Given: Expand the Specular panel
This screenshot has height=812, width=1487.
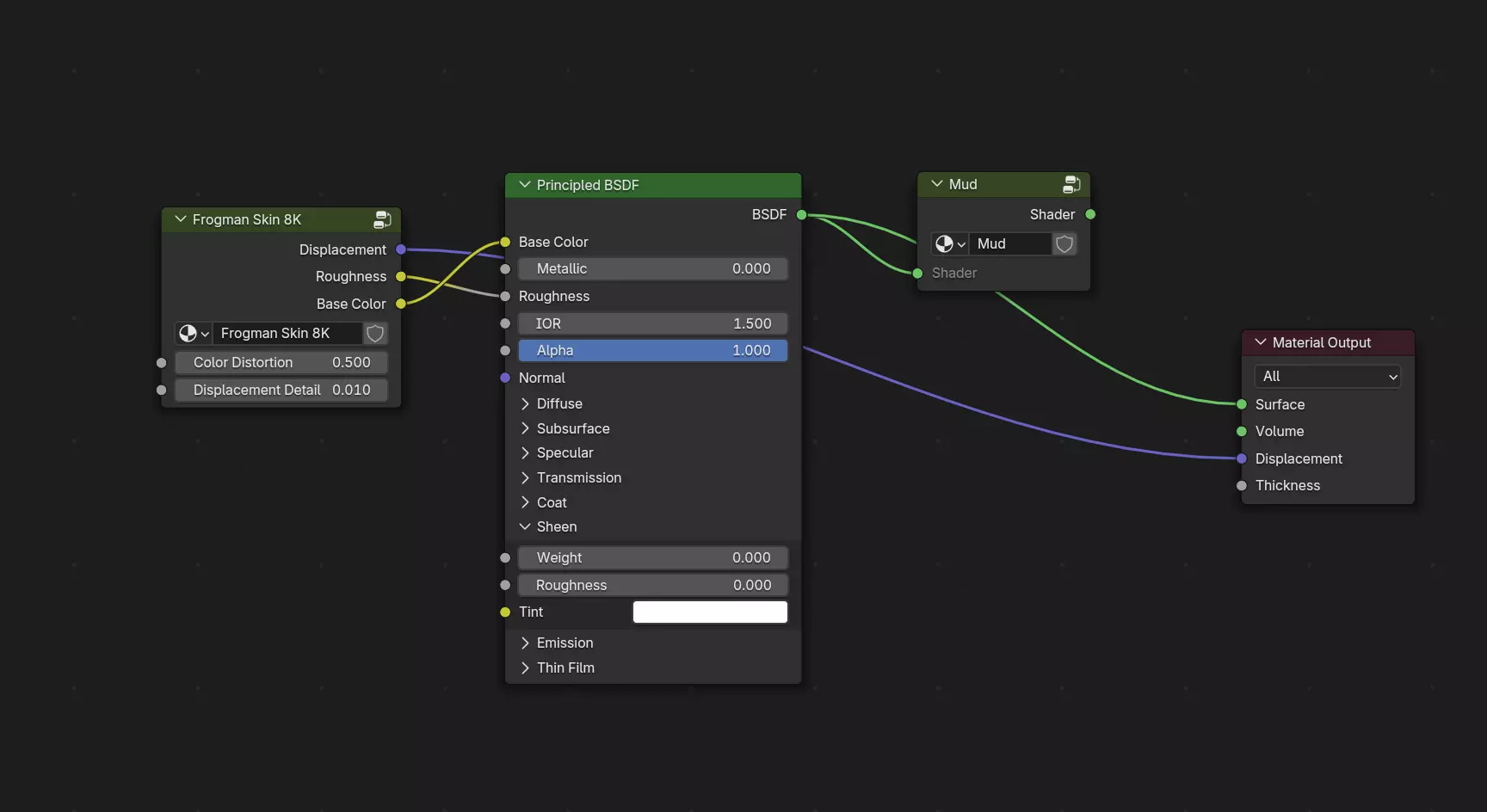Looking at the screenshot, I should click(x=525, y=453).
